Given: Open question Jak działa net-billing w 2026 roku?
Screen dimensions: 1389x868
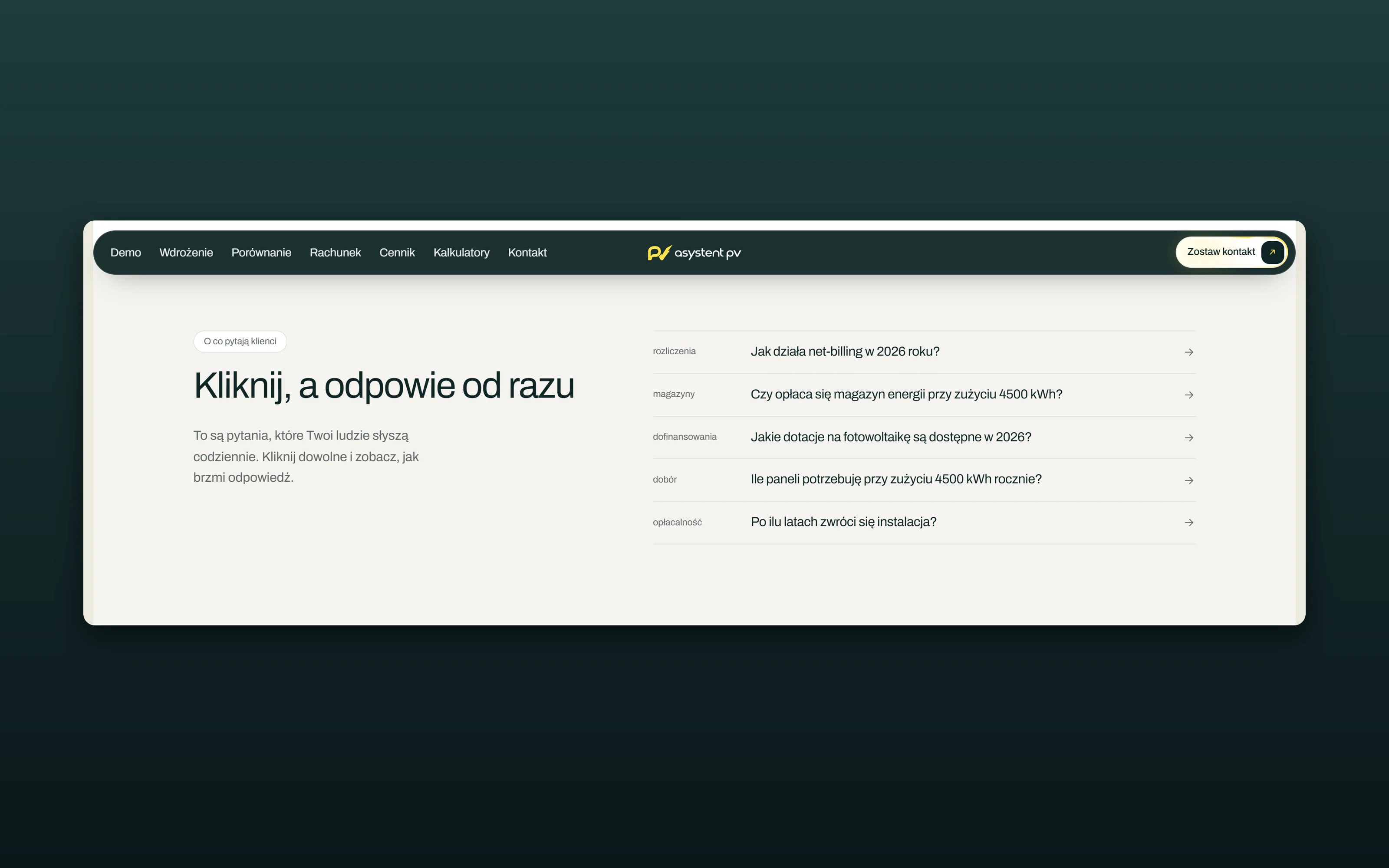Looking at the screenshot, I should 924,352.
